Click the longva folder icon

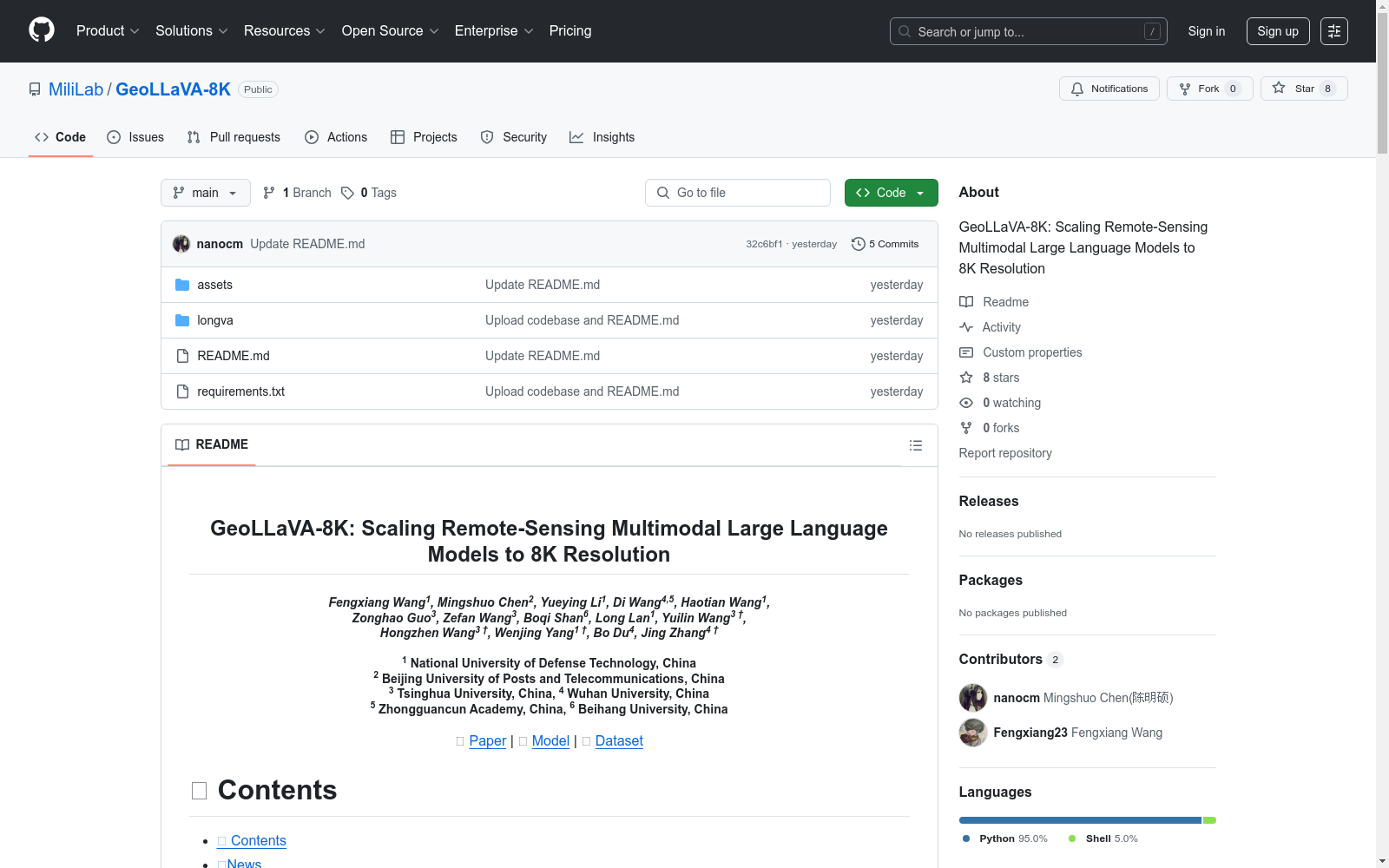[x=182, y=320]
